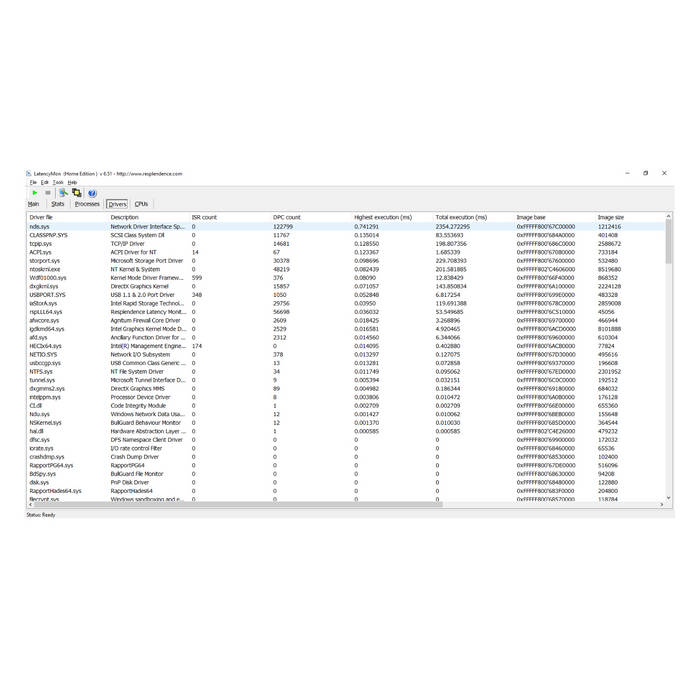Select the ndis.sys driver row

point(40,227)
